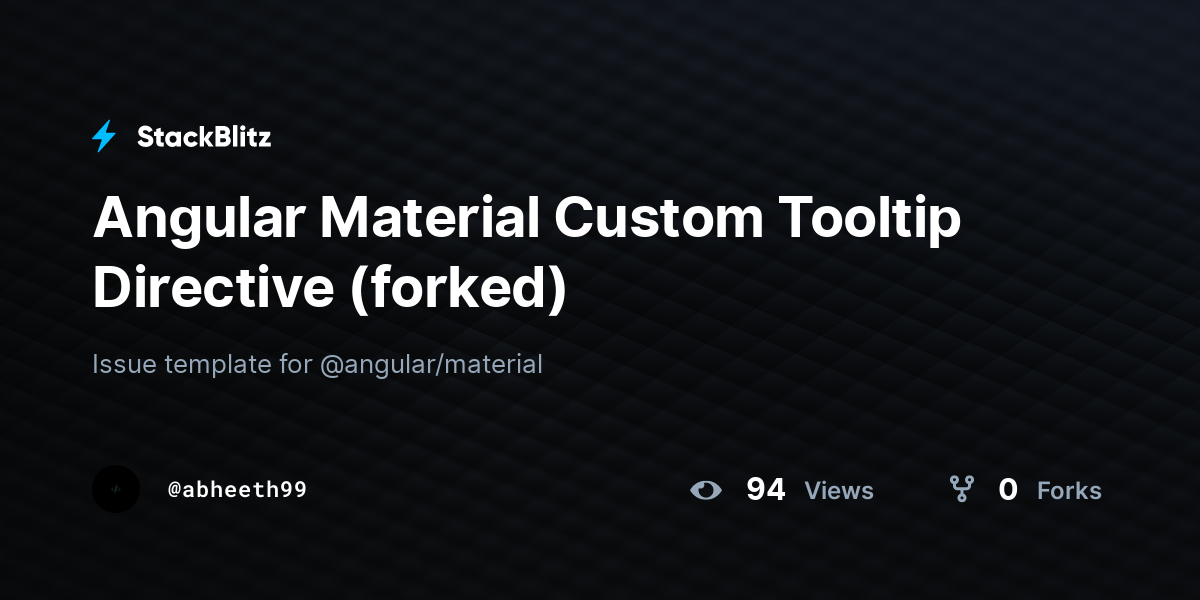Click the Views label

(x=839, y=490)
